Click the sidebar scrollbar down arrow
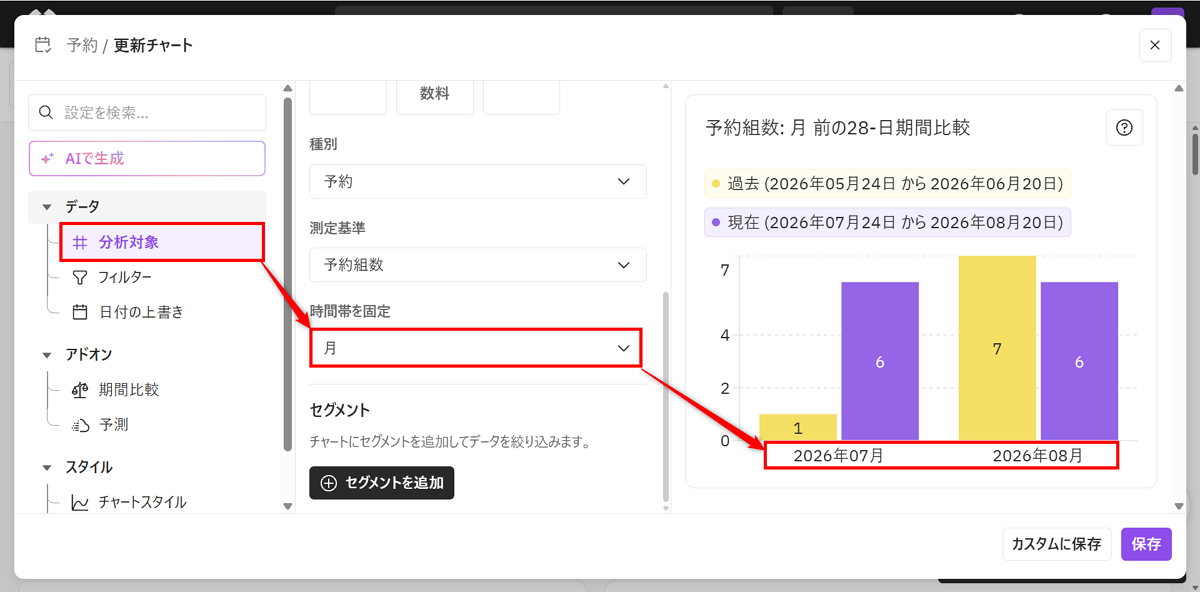The height and width of the screenshot is (592, 1200). 288,507
